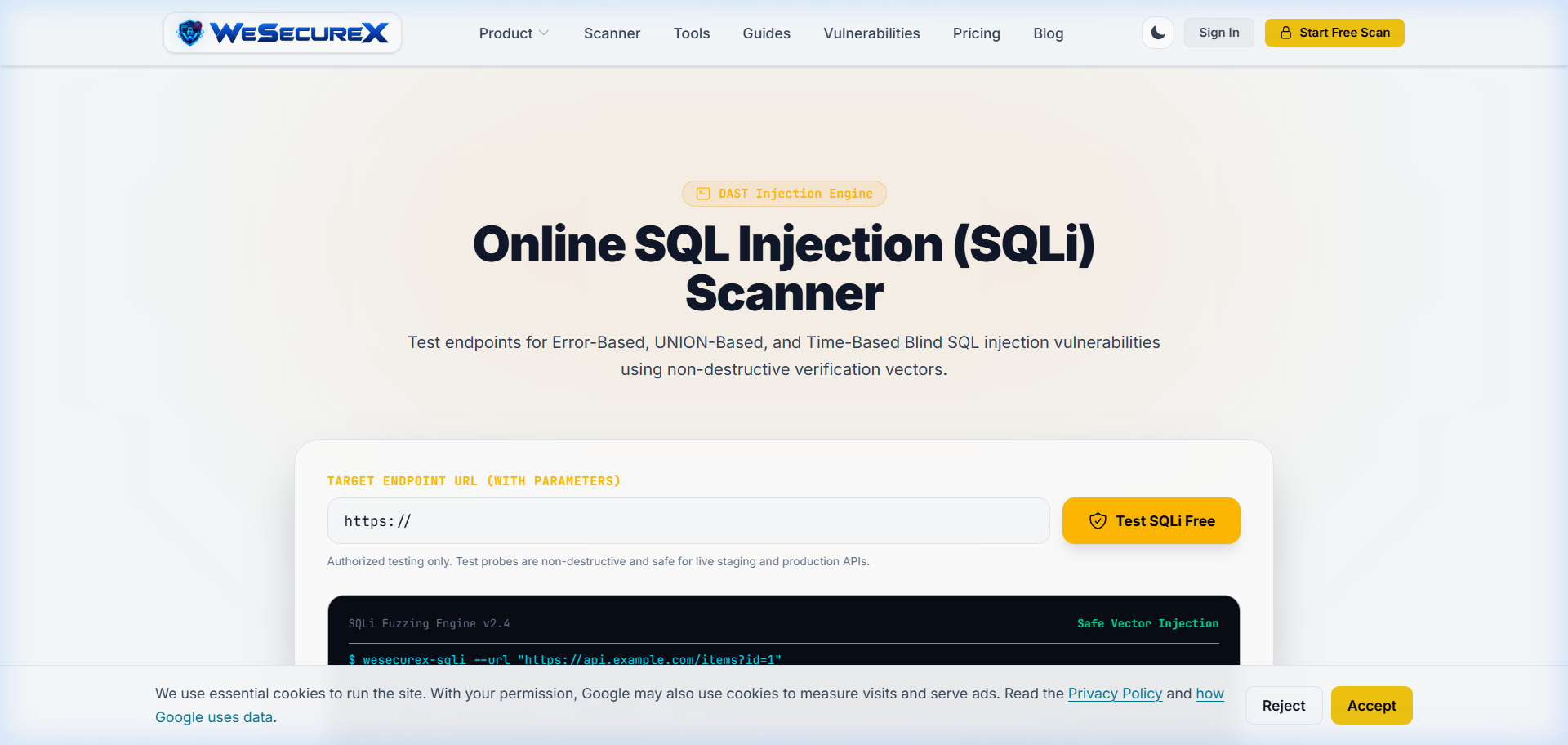Click the DAST Injection Engine badge
Viewport: 1568px width, 745px height.
coord(784,194)
